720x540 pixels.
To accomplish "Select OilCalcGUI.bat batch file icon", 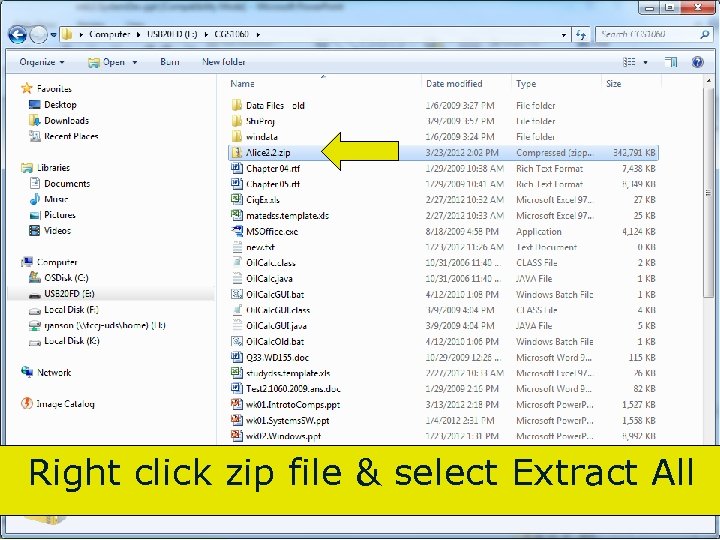I will pyautogui.click(x=236, y=294).
